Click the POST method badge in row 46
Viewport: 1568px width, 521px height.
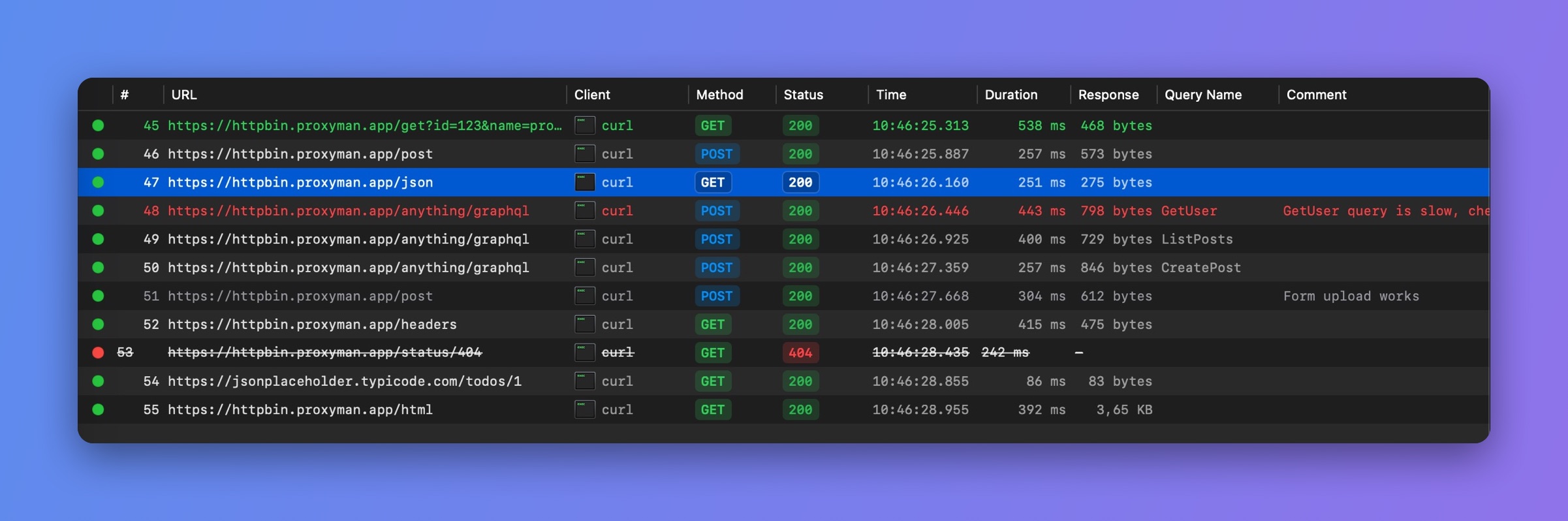tap(716, 154)
